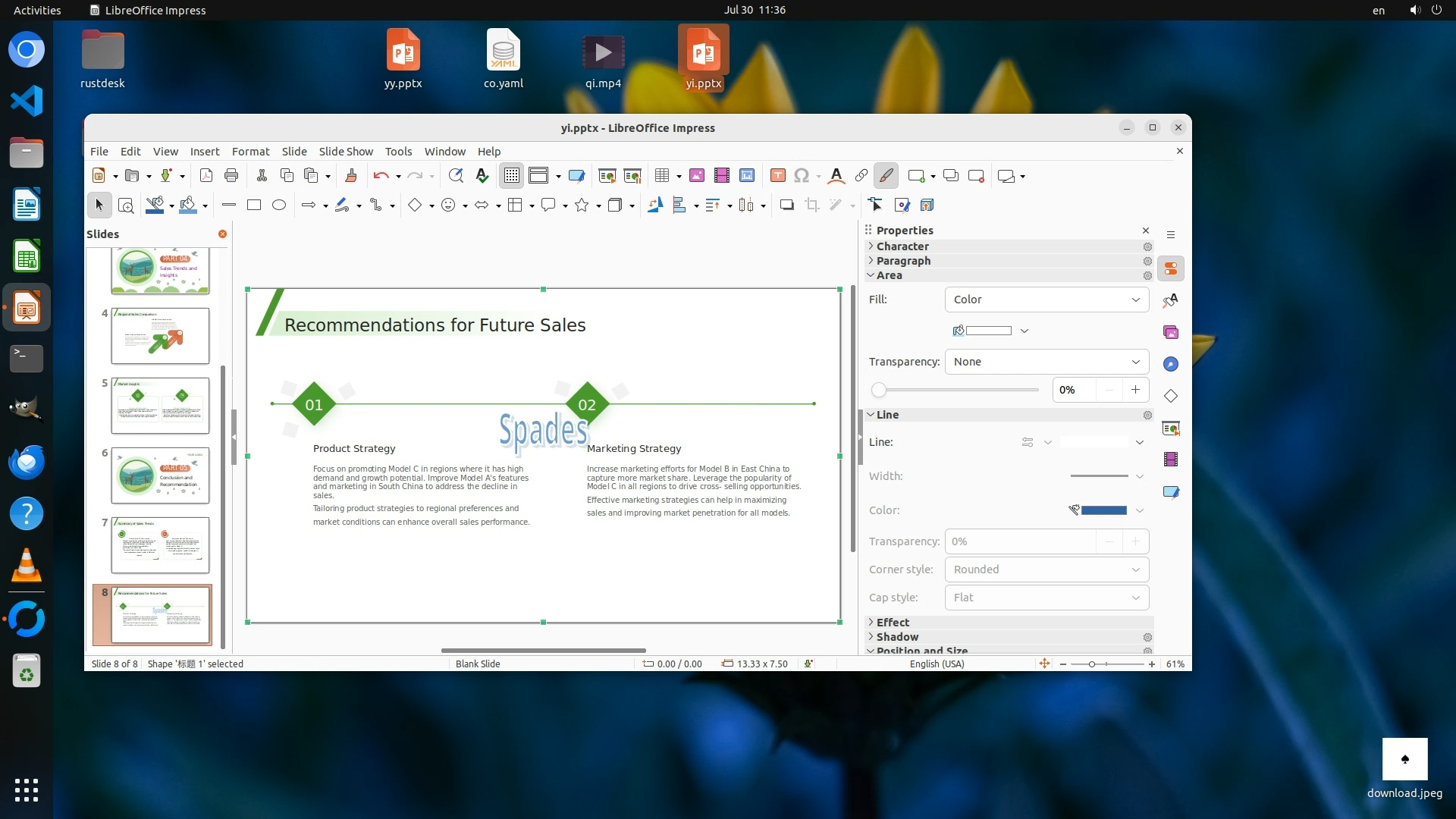
Task: Open the Fill type Color dropdown
Action: (1046, 300)
